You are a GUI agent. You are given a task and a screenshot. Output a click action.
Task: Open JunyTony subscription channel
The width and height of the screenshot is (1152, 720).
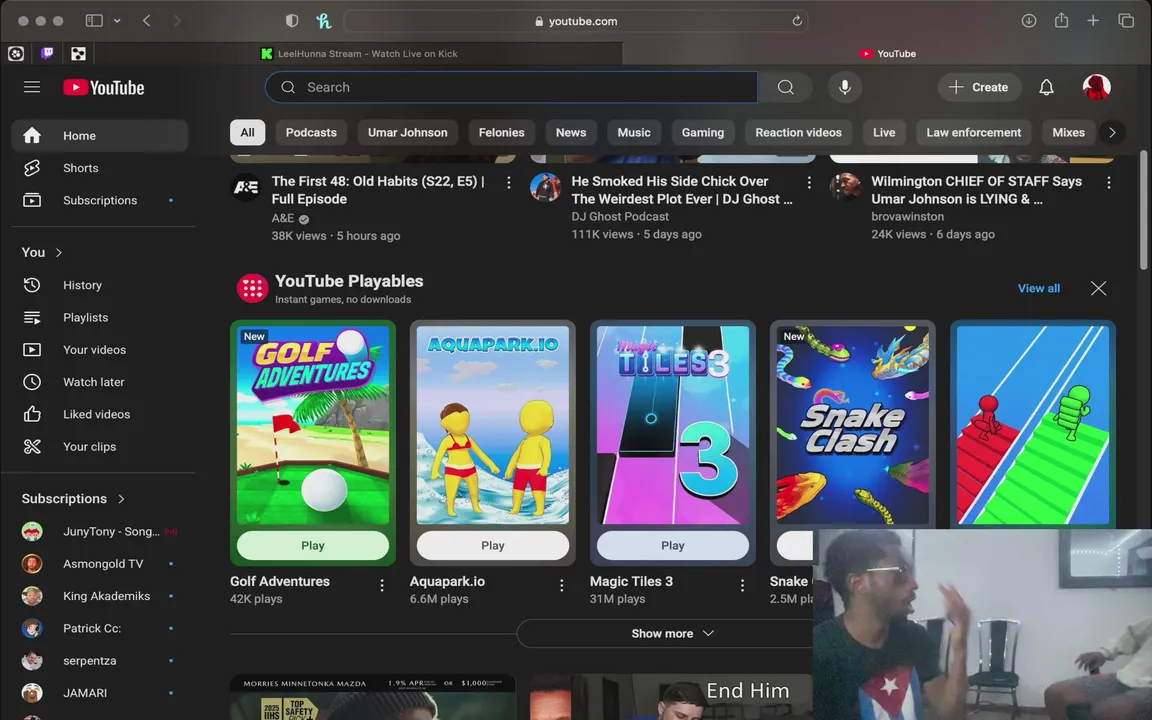click(100, 531)
